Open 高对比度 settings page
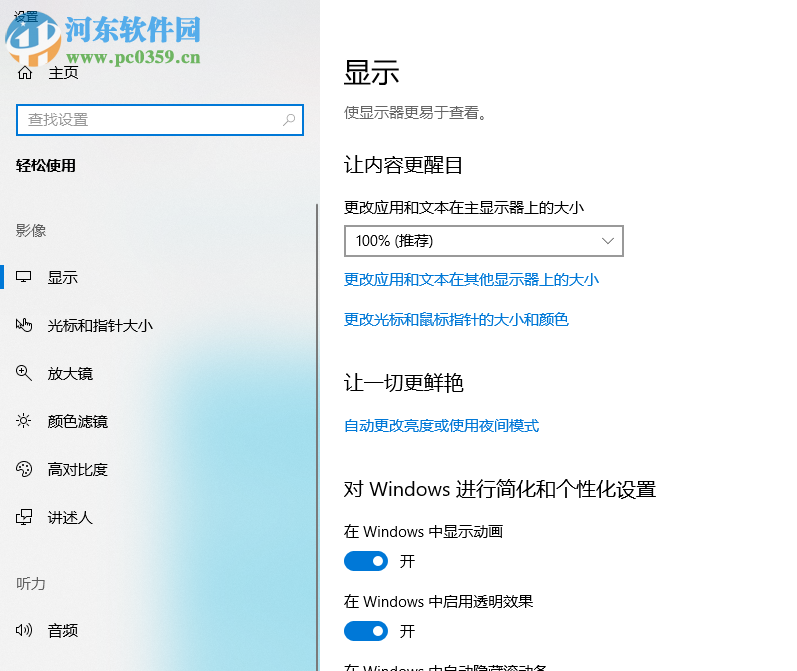This screenshot has width=797, height=671. (77, 469)
